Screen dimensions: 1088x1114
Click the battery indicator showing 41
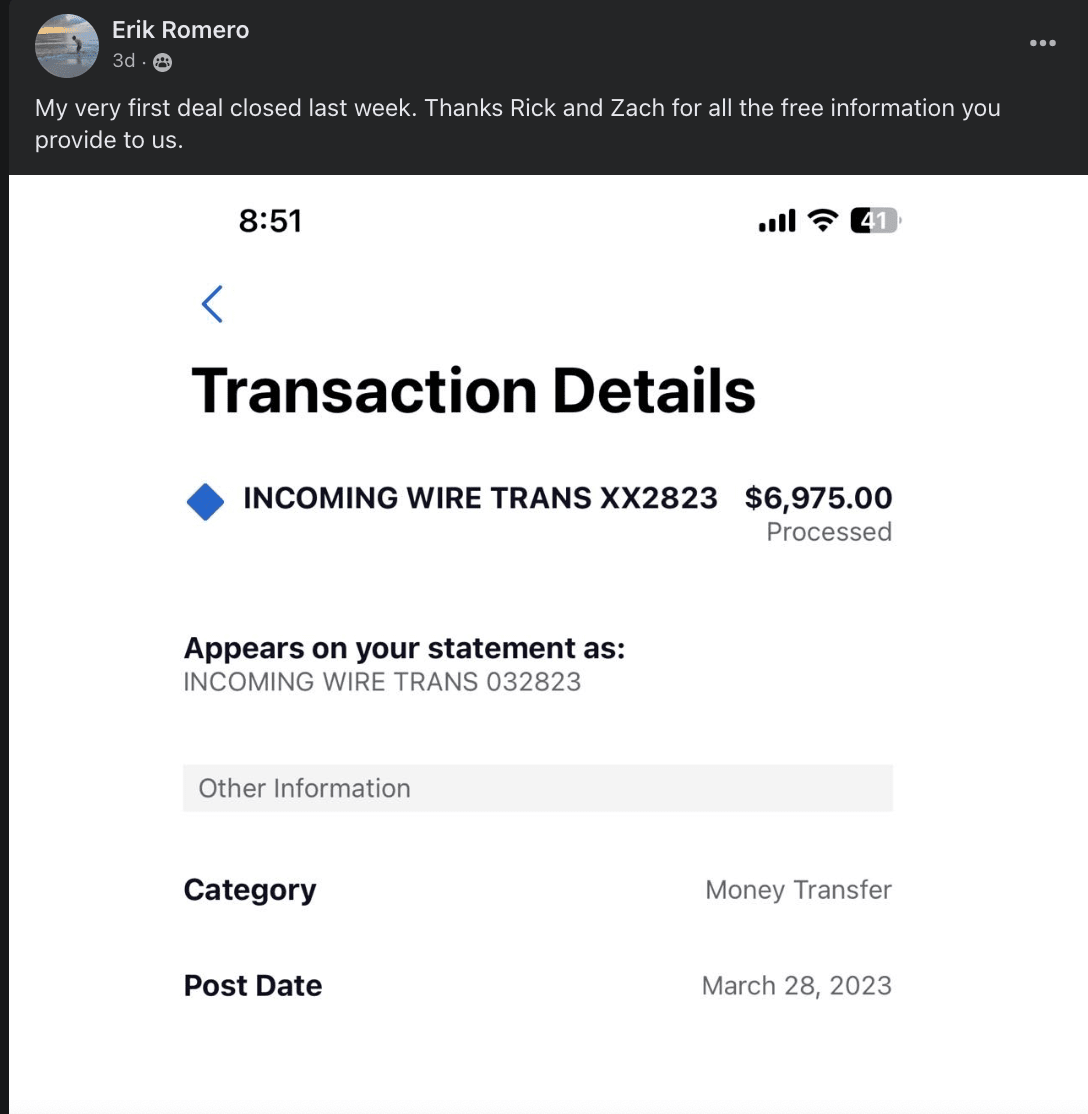[x=876, y=220]
